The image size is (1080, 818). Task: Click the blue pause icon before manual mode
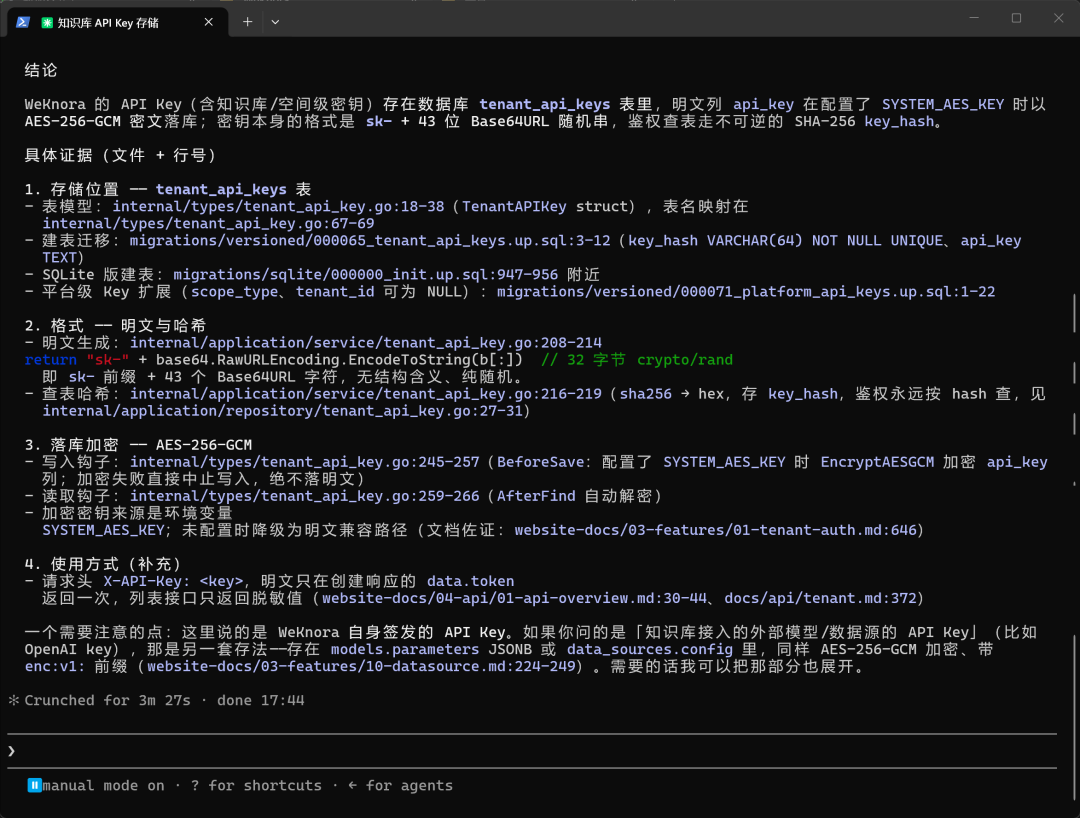pyautogui.click(x=34, y=785)
